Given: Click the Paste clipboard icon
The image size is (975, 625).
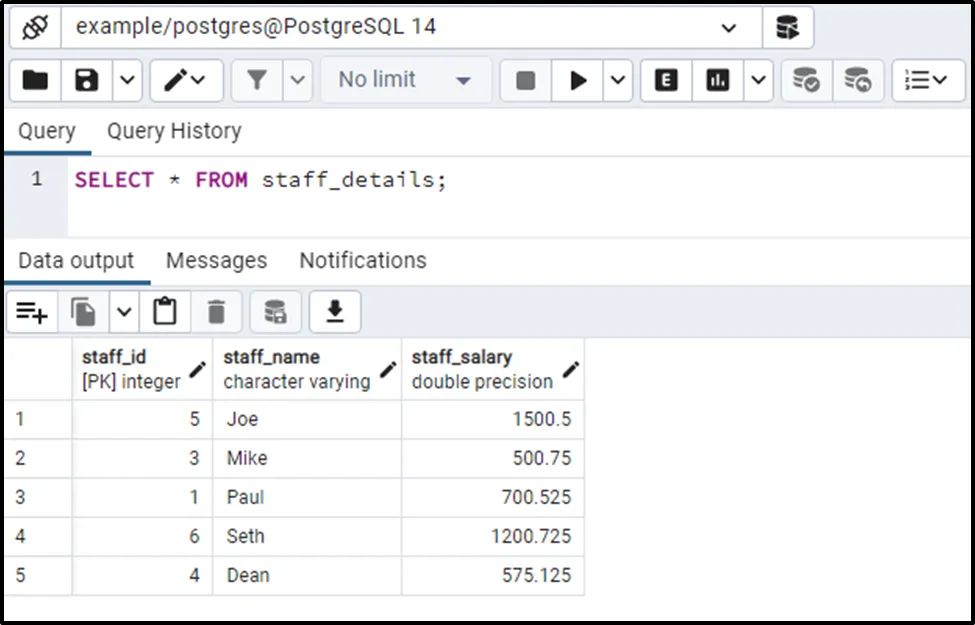Looking at the screenshot, I should coord(165,313).
